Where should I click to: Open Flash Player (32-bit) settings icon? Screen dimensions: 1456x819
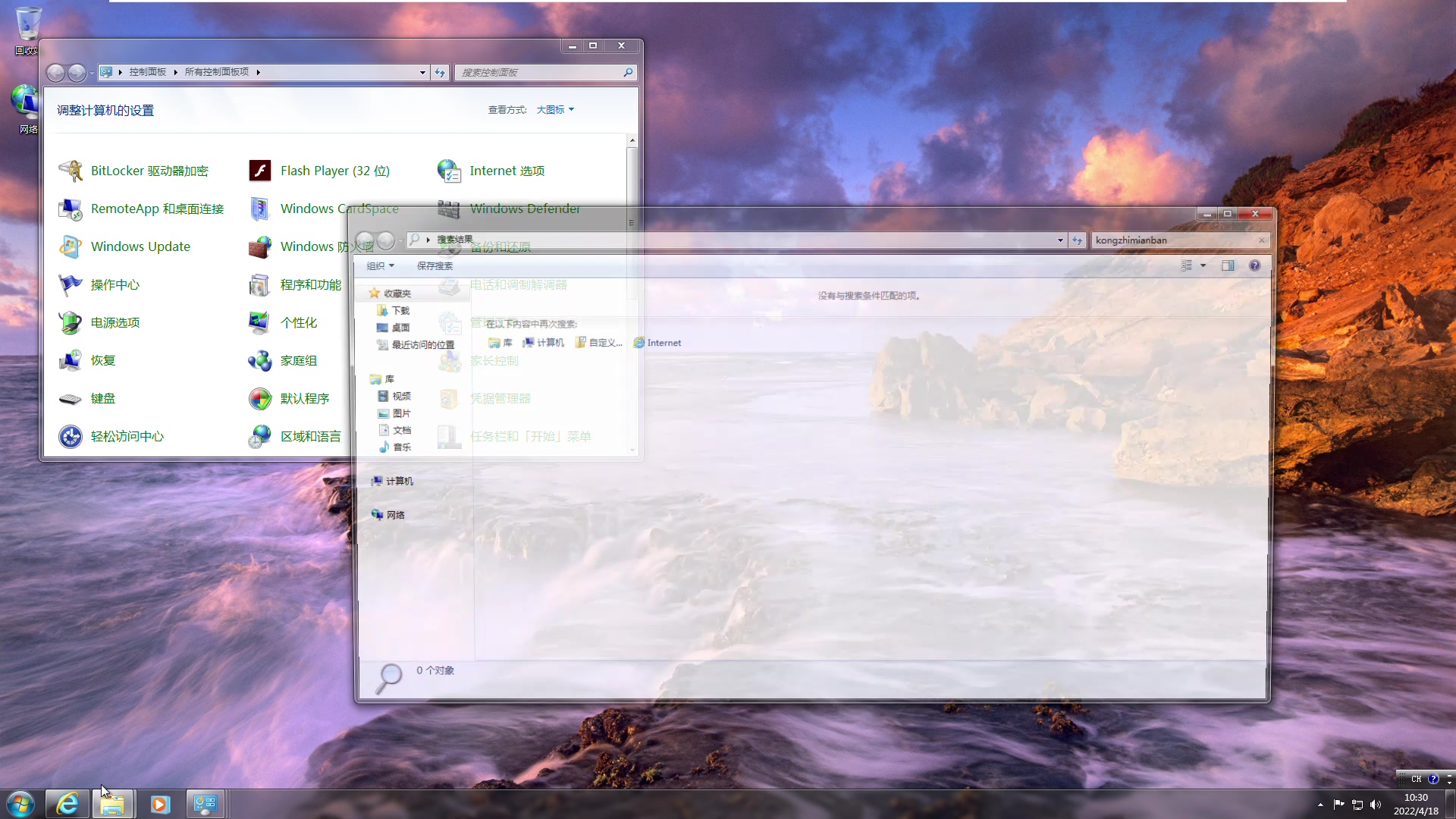click(x=260, y=171)
